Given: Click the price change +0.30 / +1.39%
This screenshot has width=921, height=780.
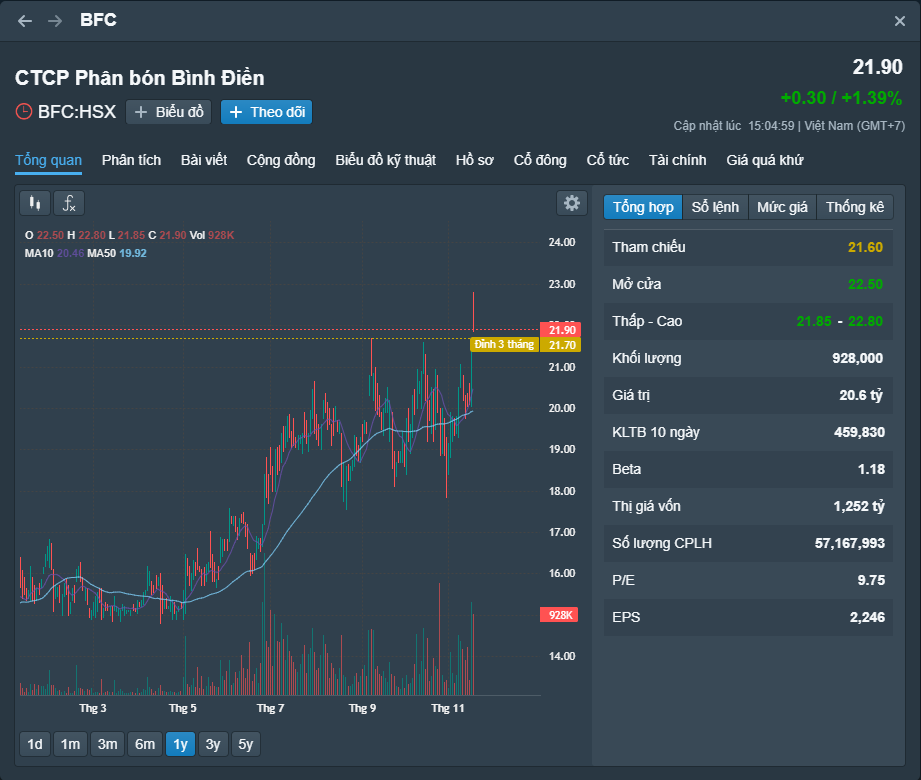Looking at the screenshot, I should (x=841, y=98).
